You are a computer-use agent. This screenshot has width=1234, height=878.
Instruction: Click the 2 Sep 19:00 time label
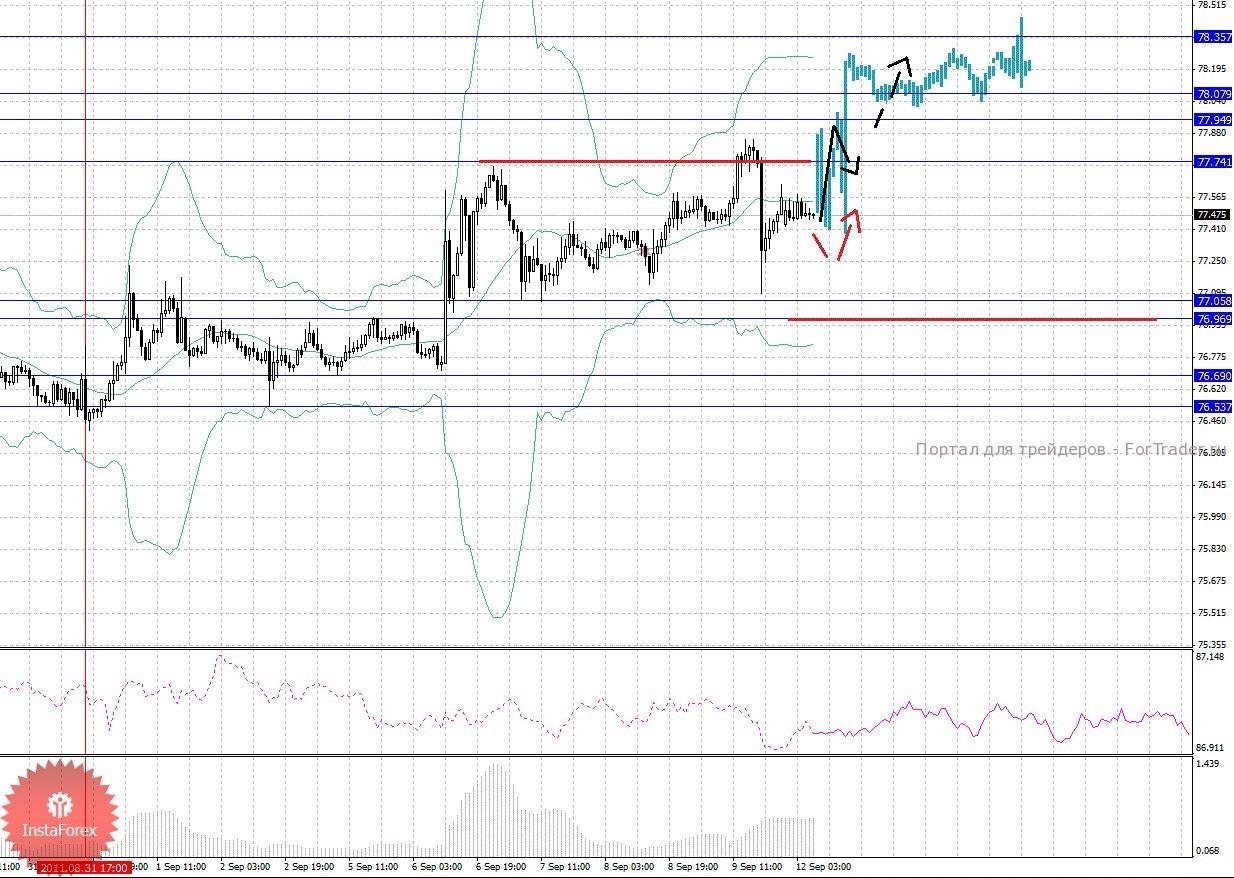tap(309, 868)
